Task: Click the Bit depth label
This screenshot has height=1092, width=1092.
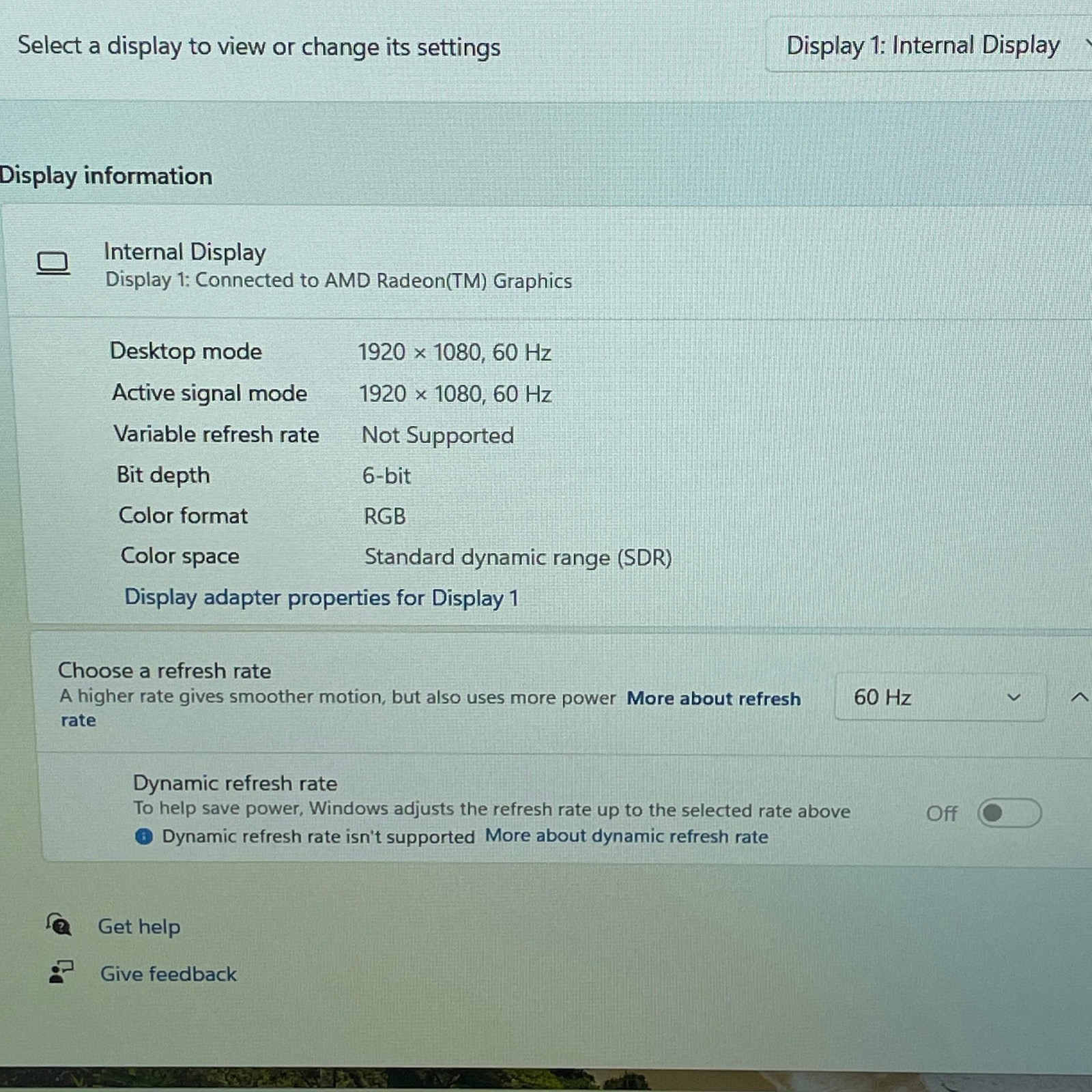Action: pos(163,475)
